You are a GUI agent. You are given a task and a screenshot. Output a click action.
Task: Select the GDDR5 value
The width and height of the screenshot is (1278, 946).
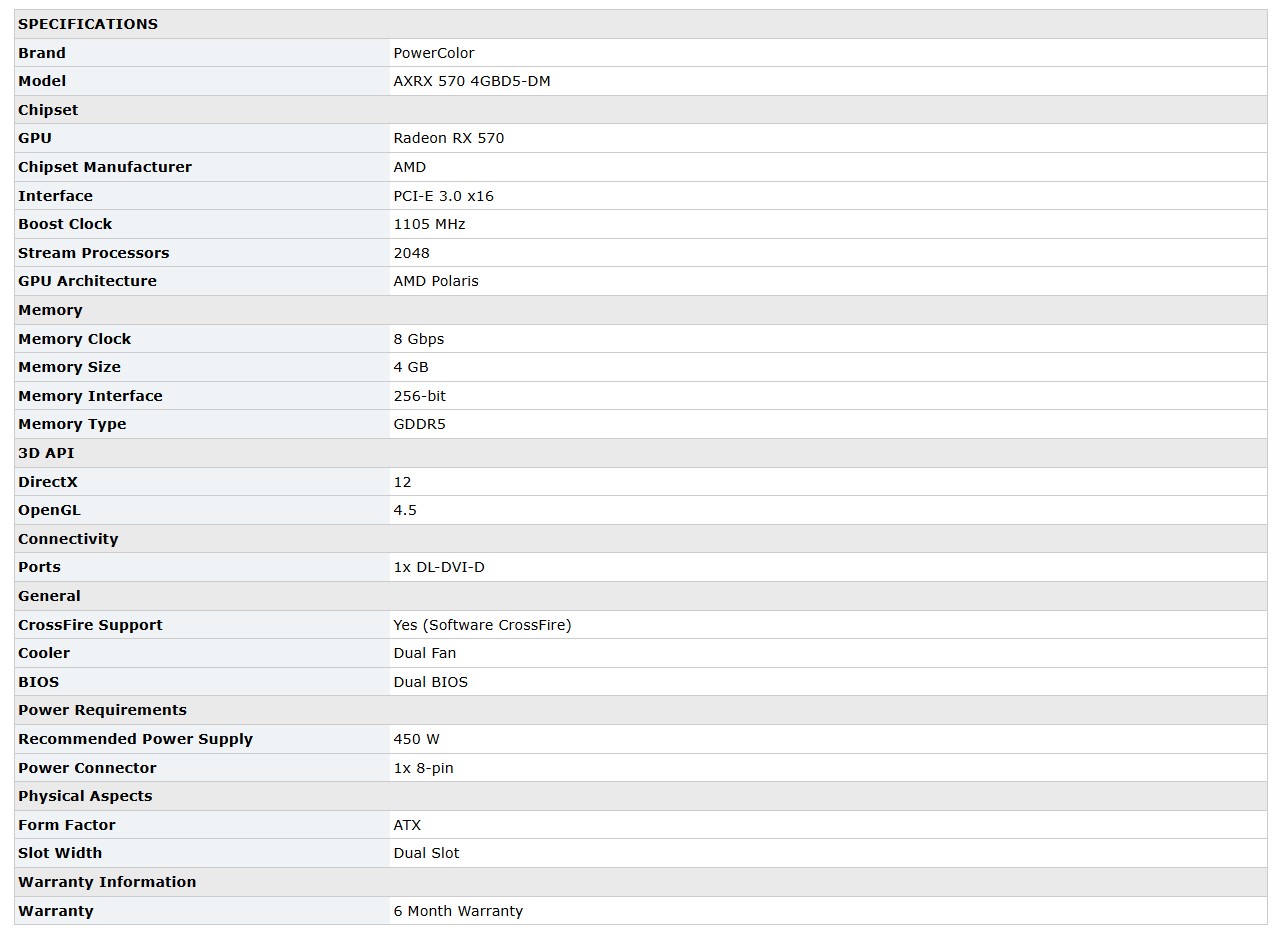click(420, 424)
